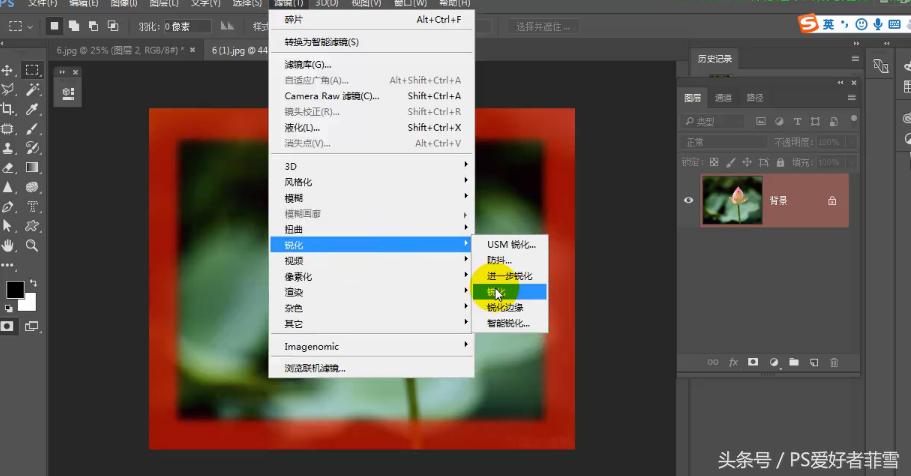This screenshot has width=911, height=476.
Task: Hide the 背景 layer via eye icon
Action: (x=688, y=201)
